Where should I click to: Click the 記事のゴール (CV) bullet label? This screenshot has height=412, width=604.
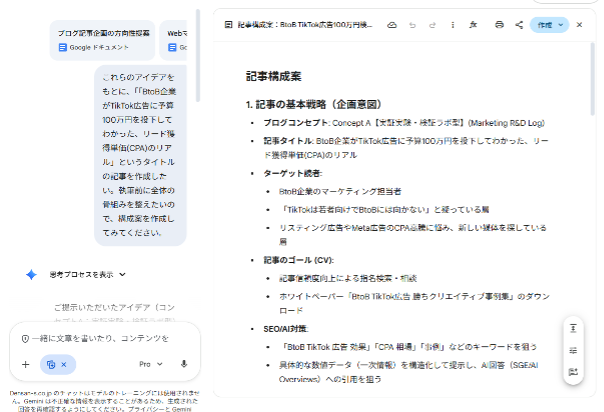pyautogui.click(x=299, y=260)
